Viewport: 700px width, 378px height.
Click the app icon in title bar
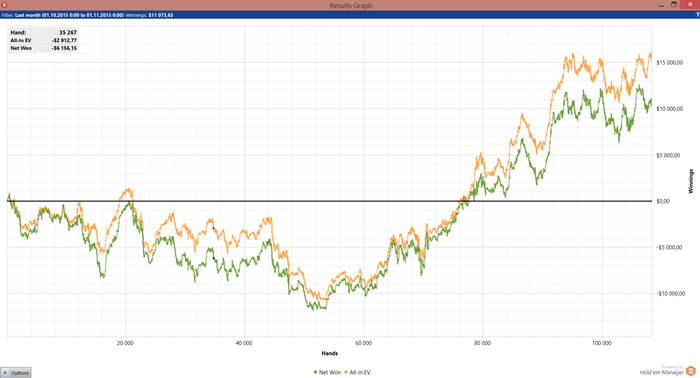click(4, 5)
